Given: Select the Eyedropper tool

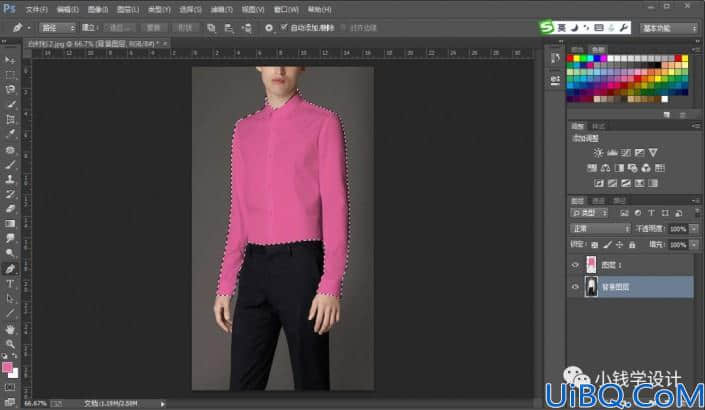Looking at the screenshot, I should point(10,134).
